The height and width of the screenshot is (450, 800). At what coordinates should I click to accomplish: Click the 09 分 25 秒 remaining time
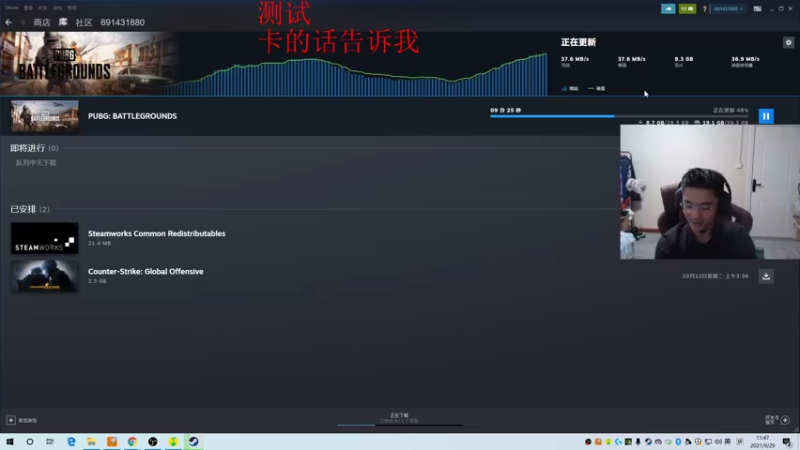tap(506, 110)
